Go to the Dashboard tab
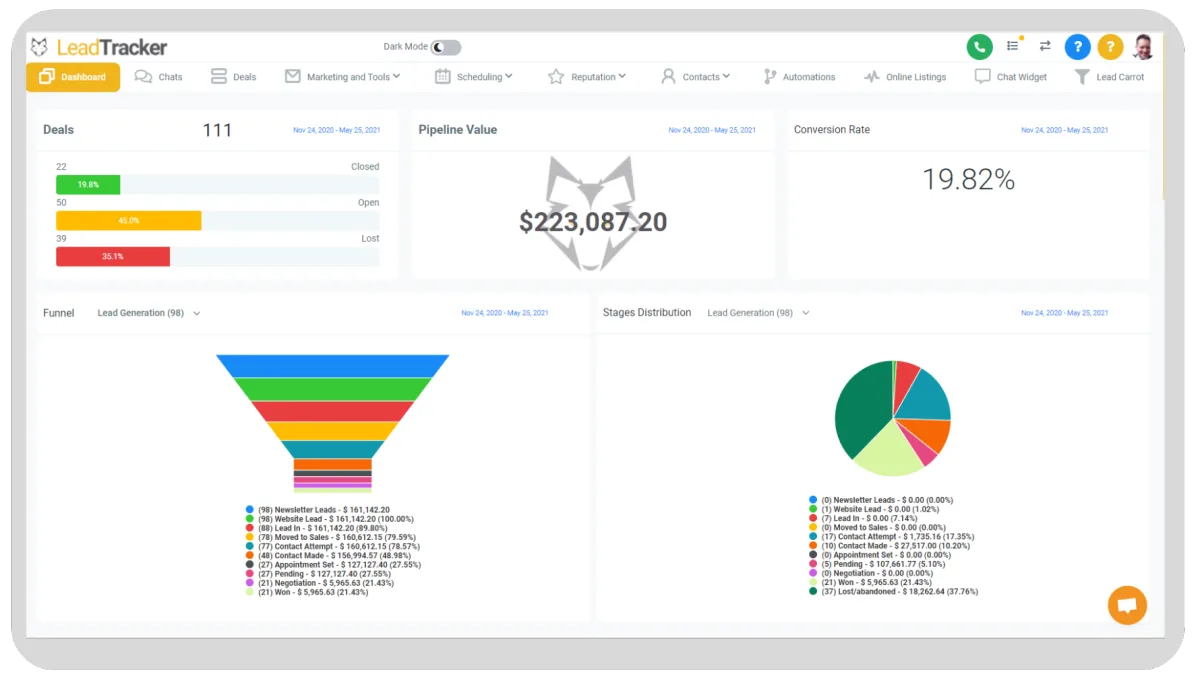This screenshot has height=674, width=1200. click(73, 77)
